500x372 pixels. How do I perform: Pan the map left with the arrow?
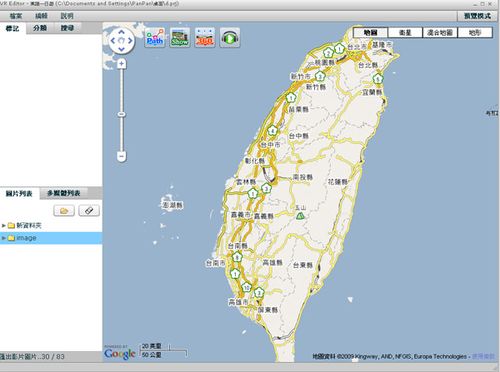tap(113, 41)
